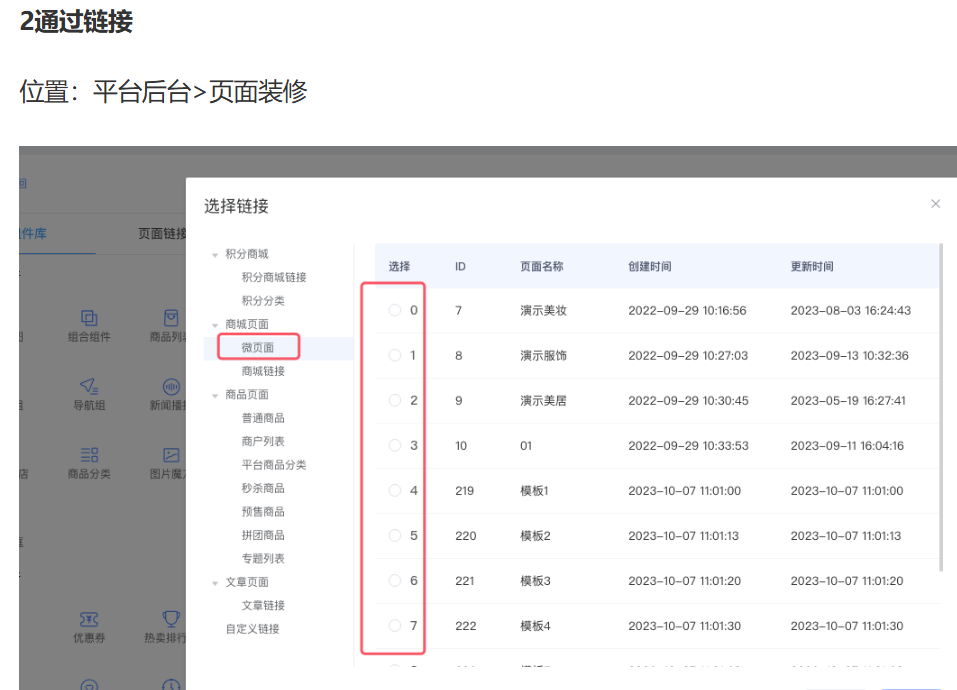Select 商户列表 in the tree
Viewport: 957px width, 690px height.
pos(263,441)
